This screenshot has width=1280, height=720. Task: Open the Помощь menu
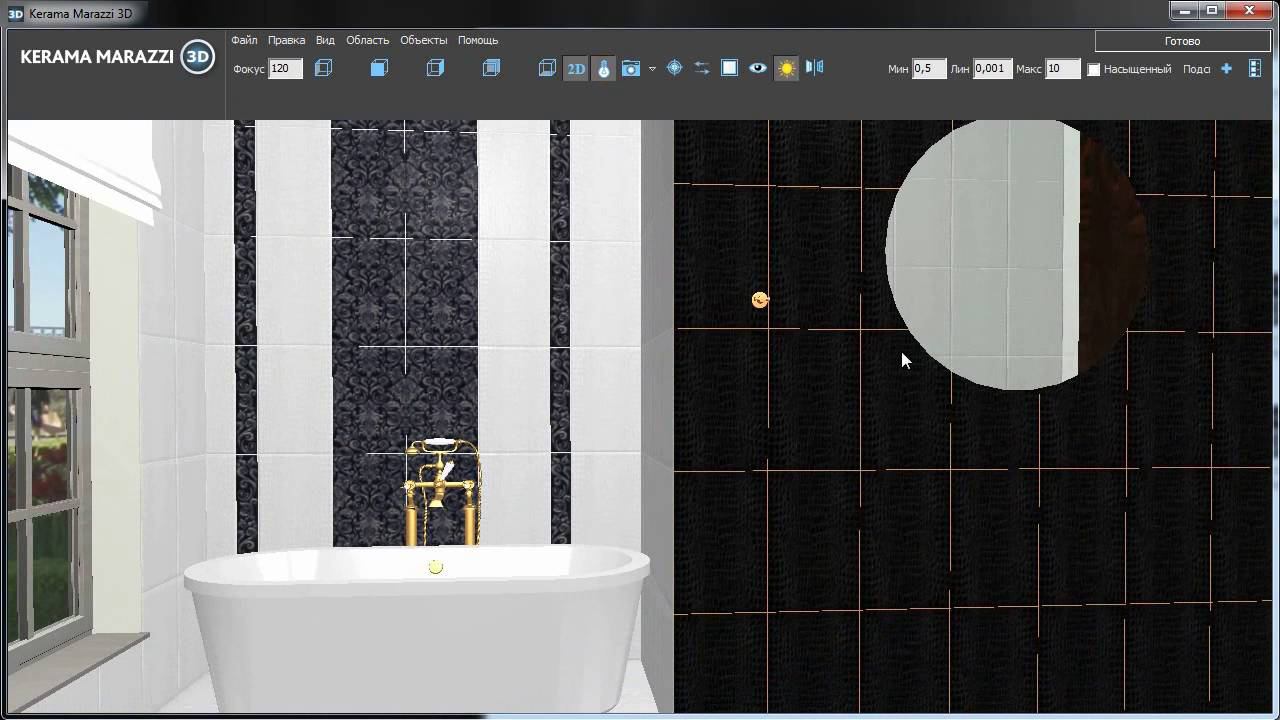[478, 40]
